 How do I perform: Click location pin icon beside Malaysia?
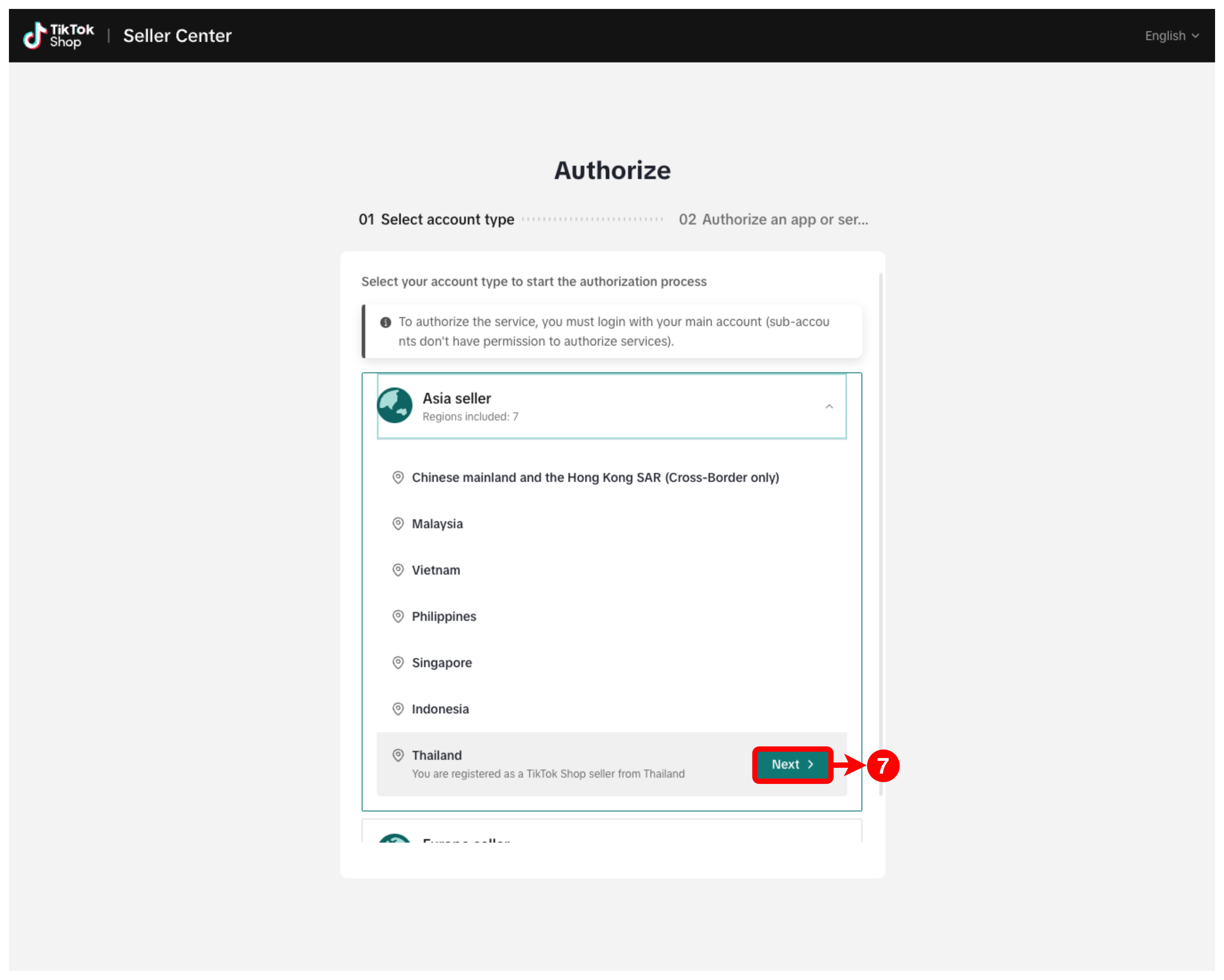398,524
